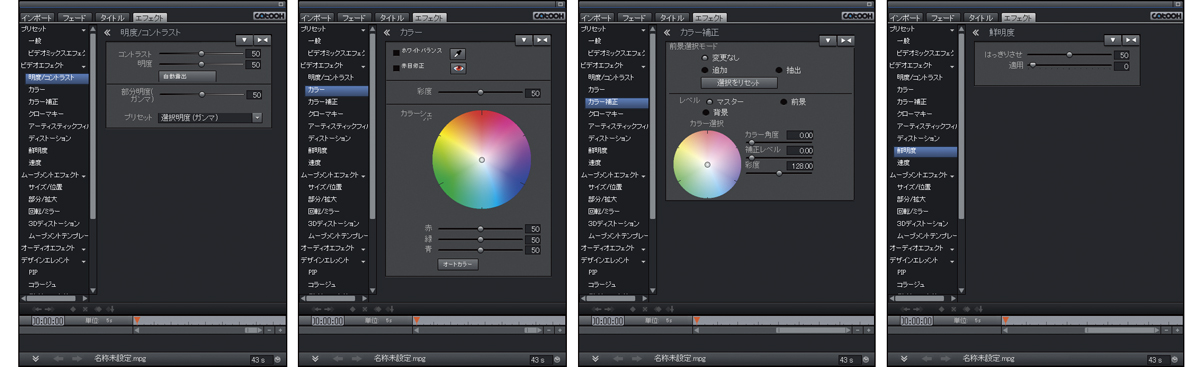The image size is (1200, 367).
Task: Select the red-eye correction eye icon
Action: 458,67
